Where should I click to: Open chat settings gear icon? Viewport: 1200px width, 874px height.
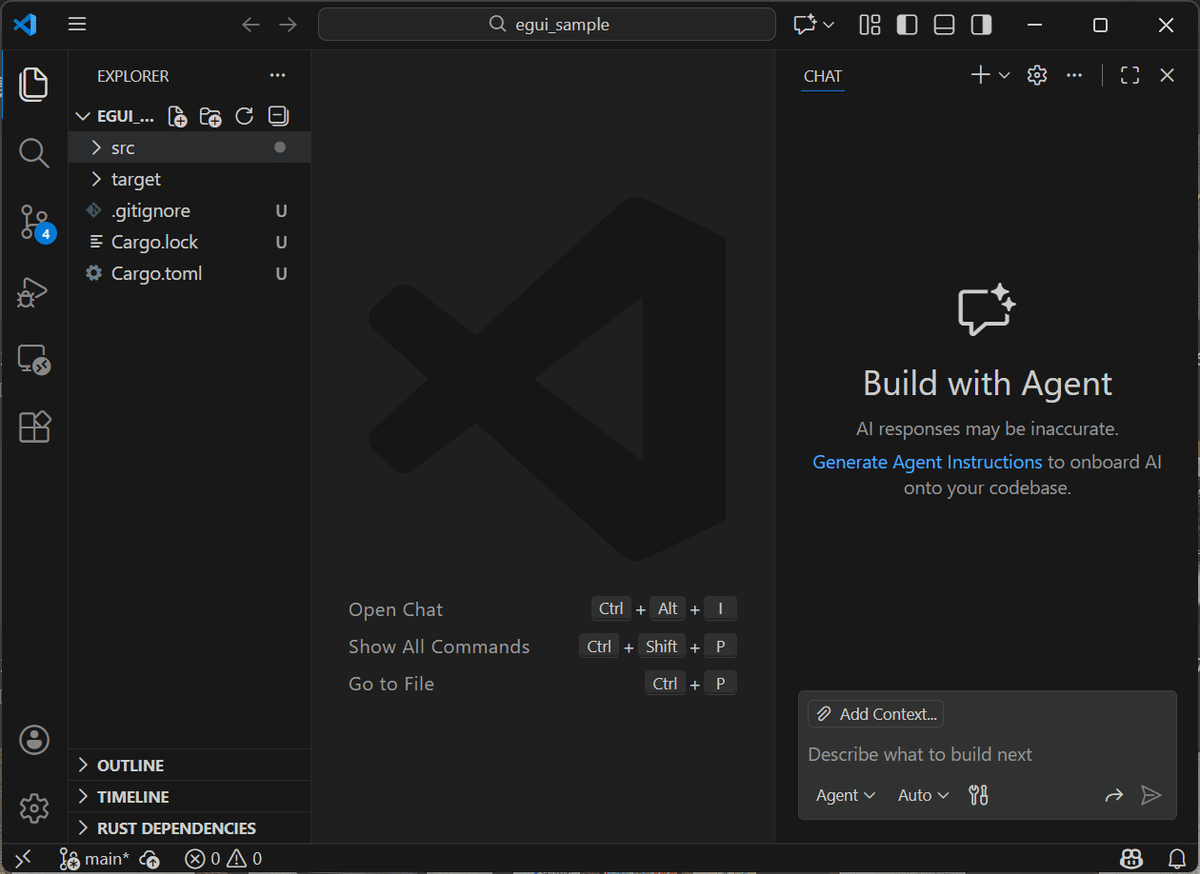point(1037,75)
